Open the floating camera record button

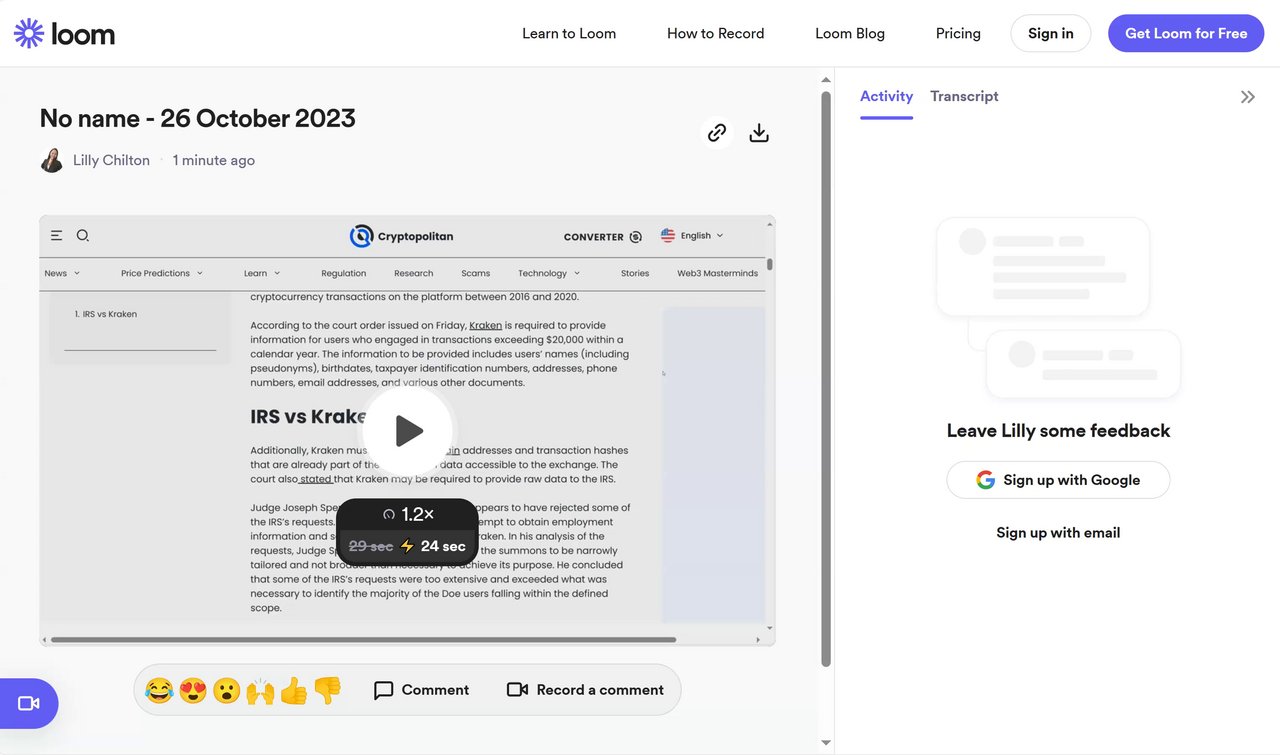coord(29,704)
